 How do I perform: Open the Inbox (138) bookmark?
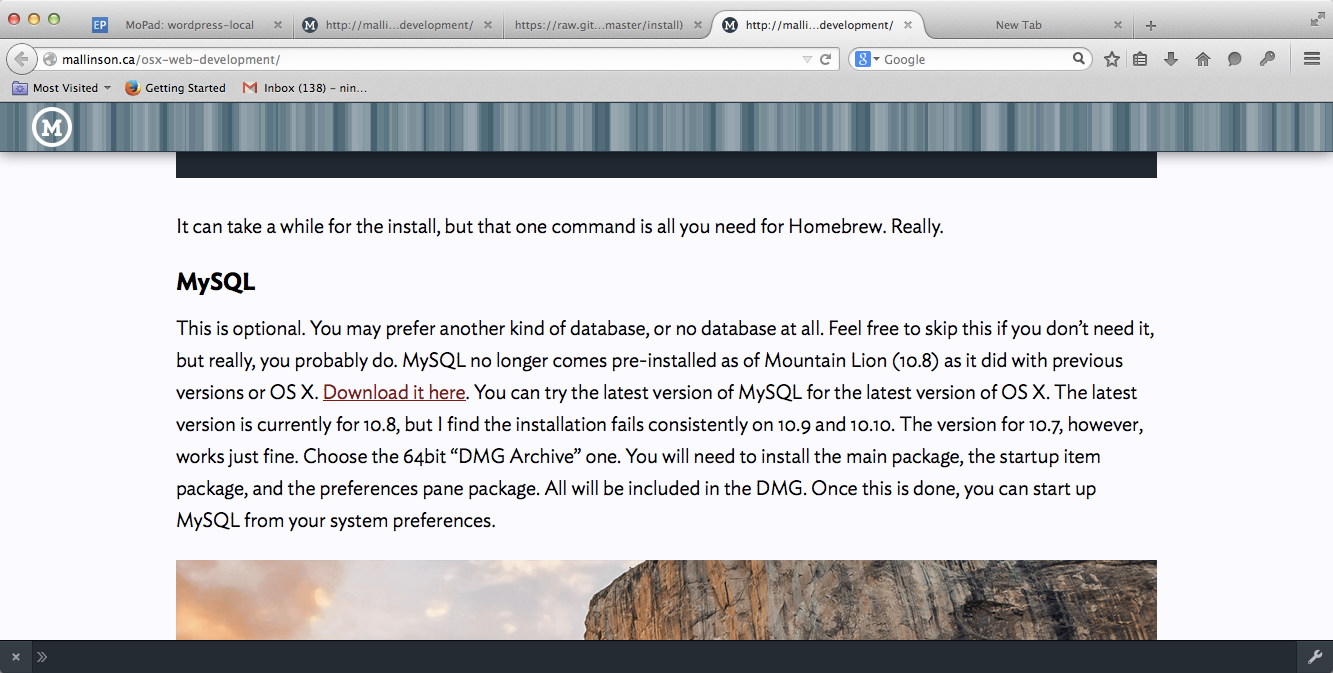pos(305,88)
